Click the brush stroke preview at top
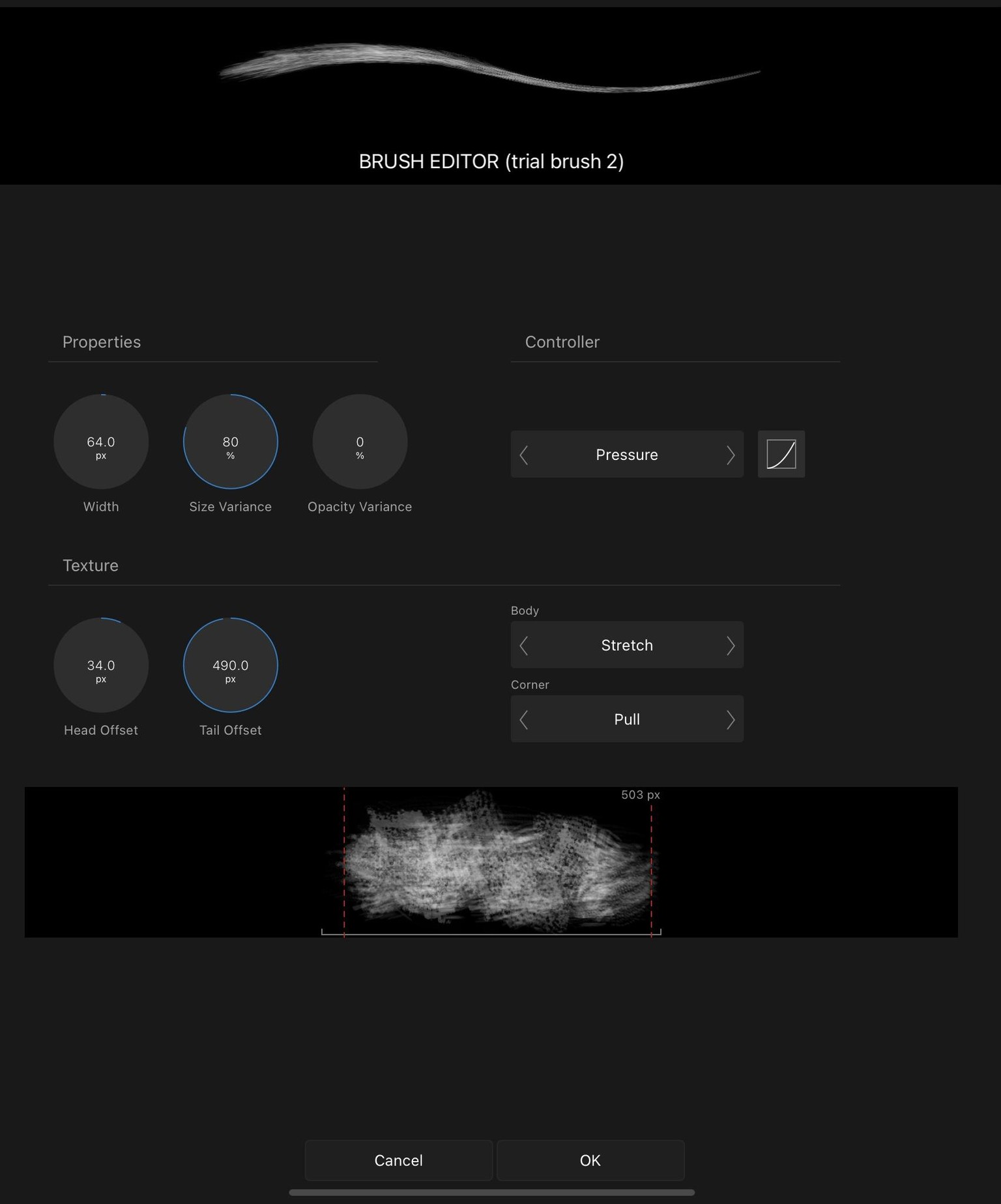This screenshot has width=1001, height=1204. tap(489, 68)
